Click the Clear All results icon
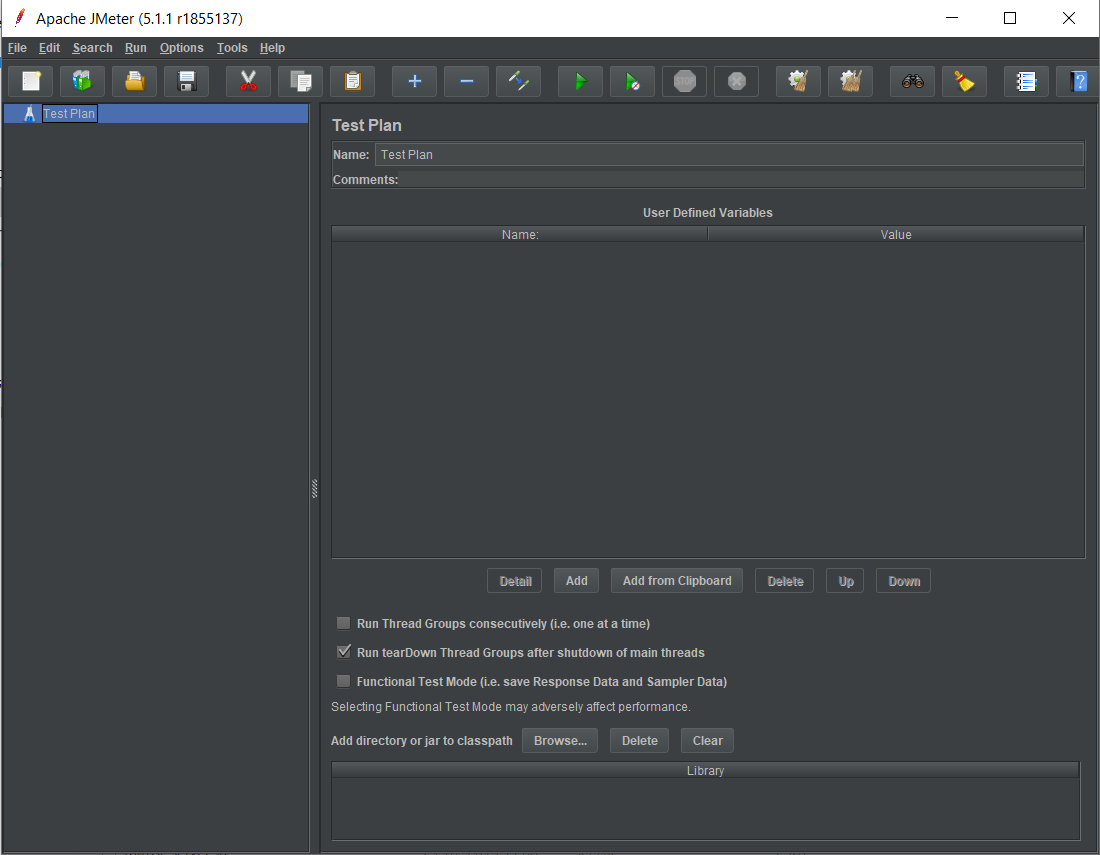The width and height of the screenshot is (1100, 855). point(850,81)
